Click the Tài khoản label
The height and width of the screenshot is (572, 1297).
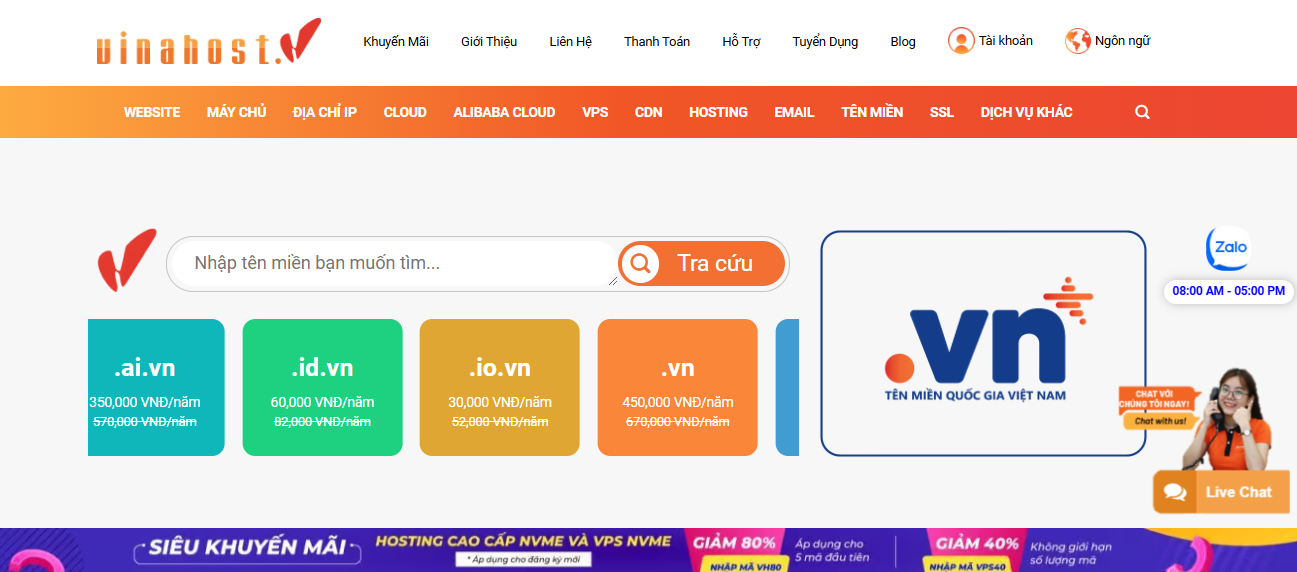tap(1006, 41)
